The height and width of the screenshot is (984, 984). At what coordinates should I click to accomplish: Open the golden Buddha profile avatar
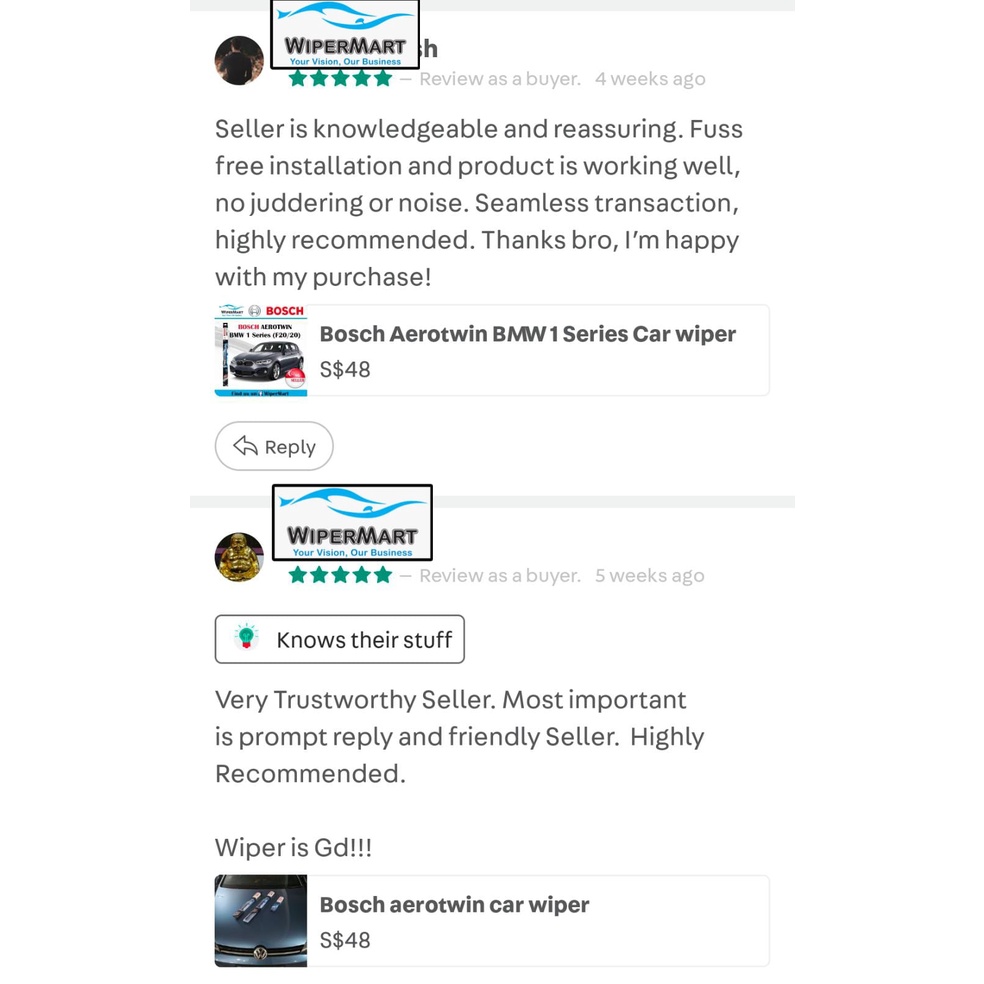click(x=239, y=557)
